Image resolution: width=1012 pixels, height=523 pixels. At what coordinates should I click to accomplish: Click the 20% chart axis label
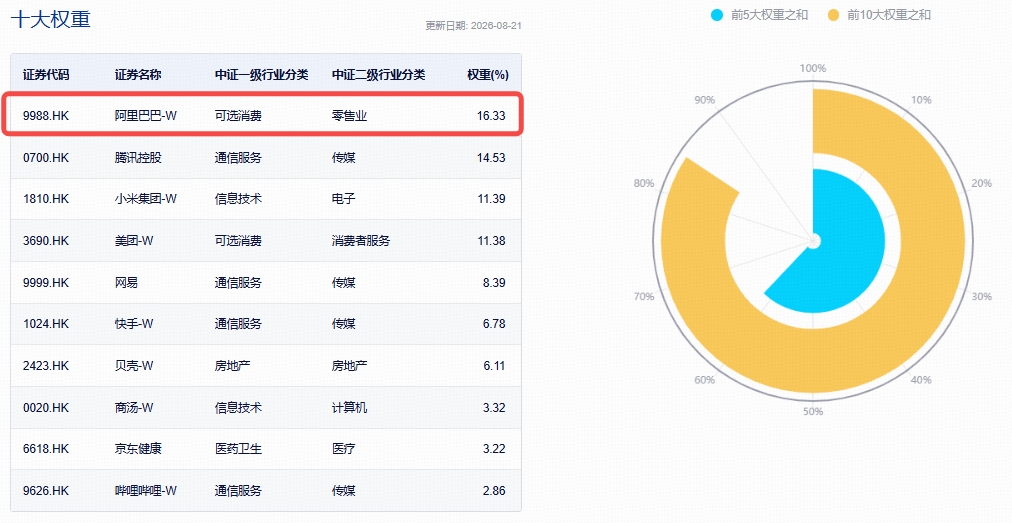click(982, 183)
